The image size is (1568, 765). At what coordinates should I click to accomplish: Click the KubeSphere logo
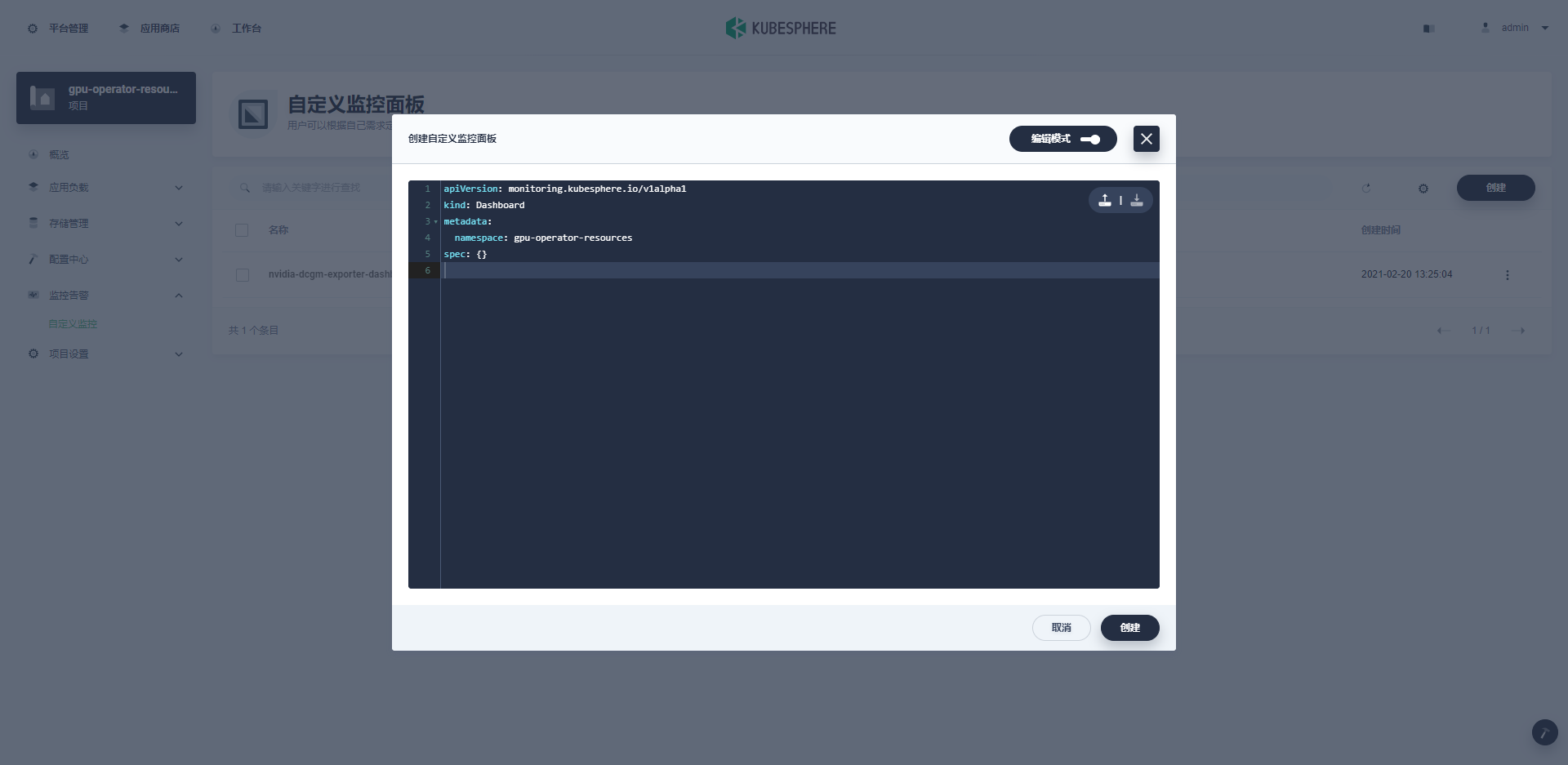(781, 29)
